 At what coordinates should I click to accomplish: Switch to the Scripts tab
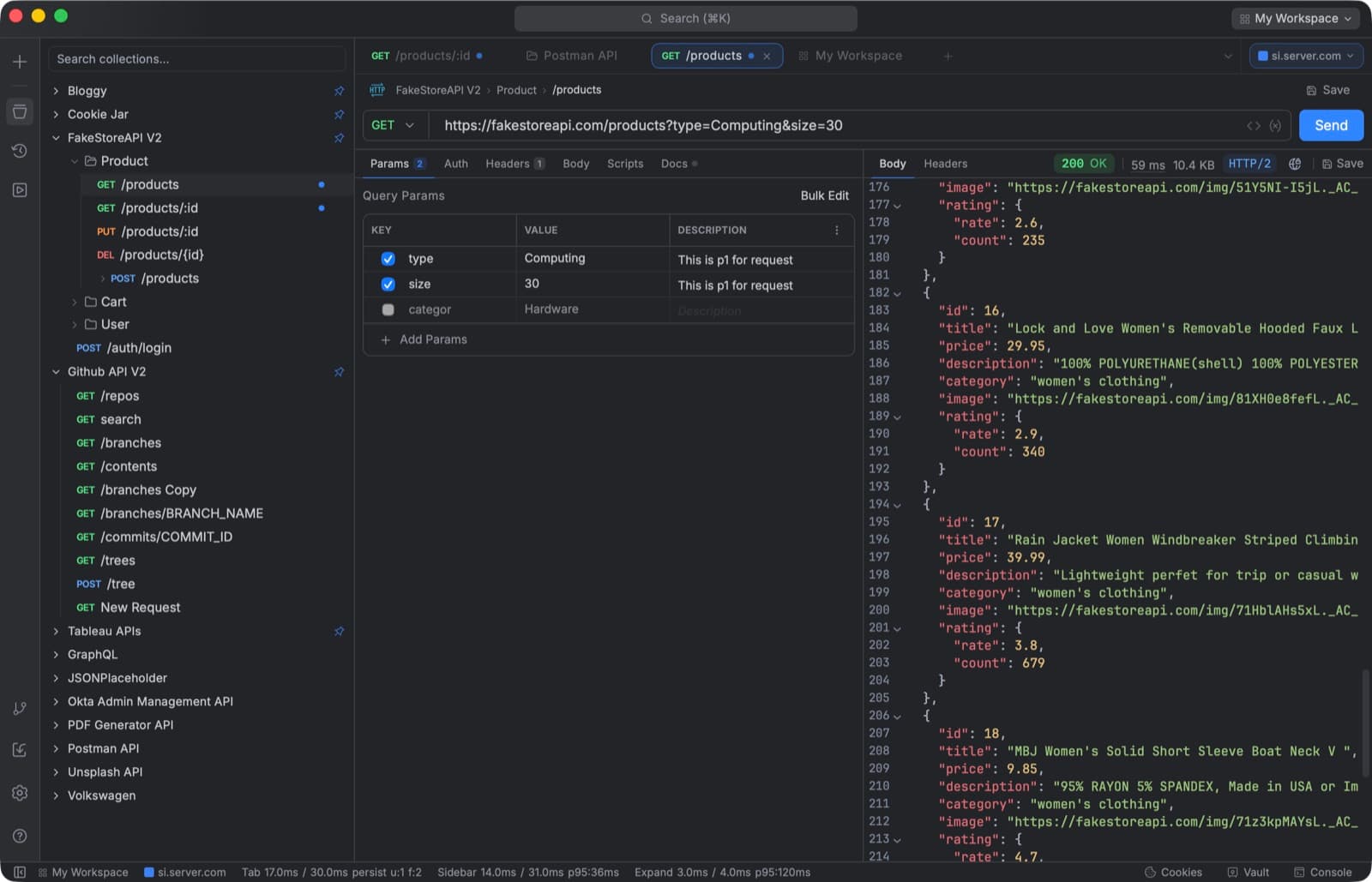click(x=625, y=164)
